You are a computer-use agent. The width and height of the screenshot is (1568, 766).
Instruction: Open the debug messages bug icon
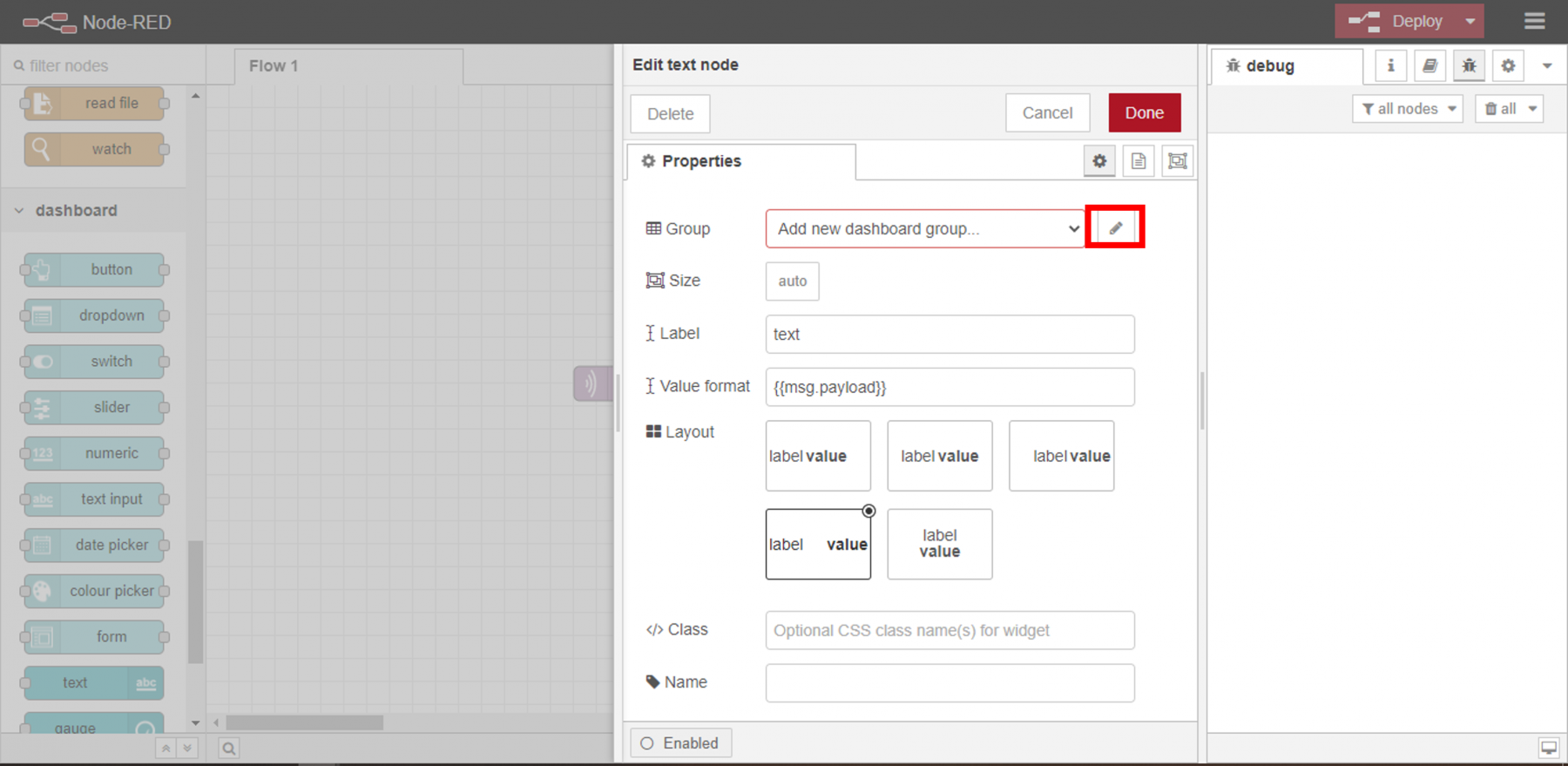1469,65
